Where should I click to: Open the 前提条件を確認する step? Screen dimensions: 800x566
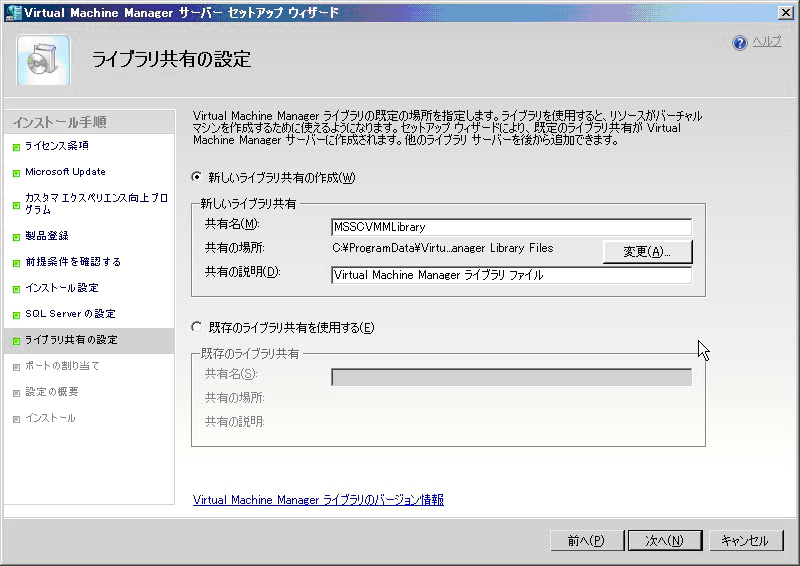[73, 262]
